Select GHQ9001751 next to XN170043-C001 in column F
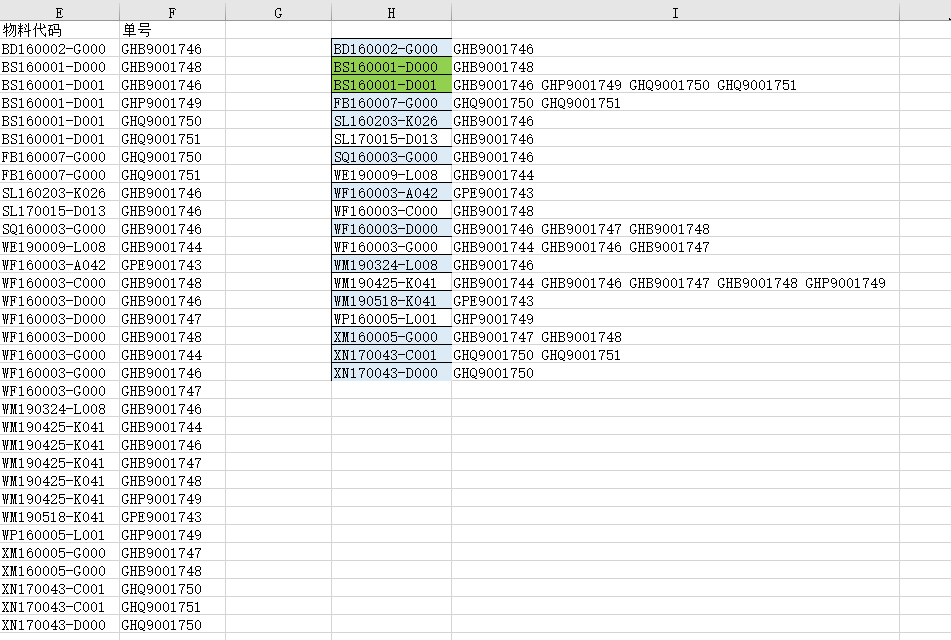 pyautogui.click(x=172, y=607)
